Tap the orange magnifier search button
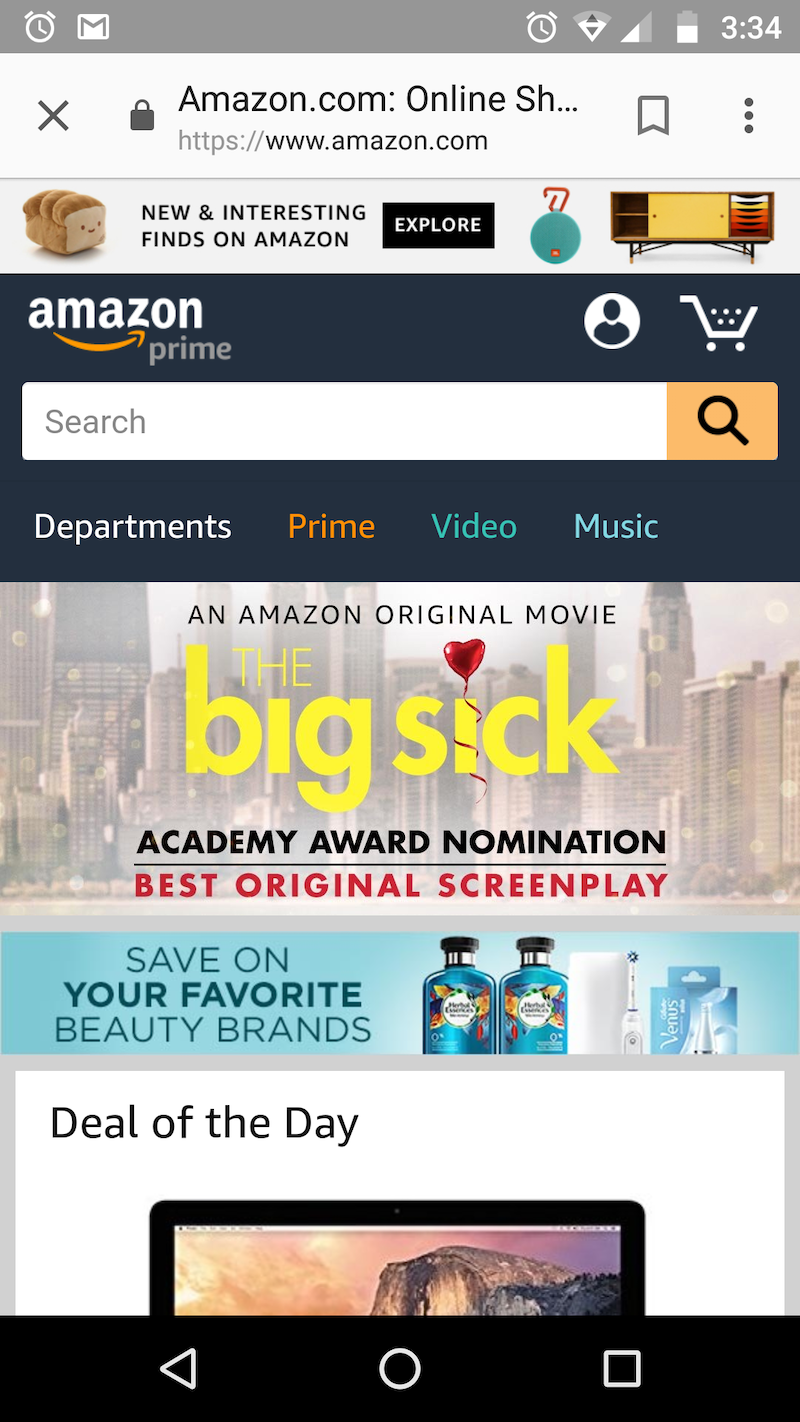This screenshot has height=1422, width=800. tap(722, 421)
